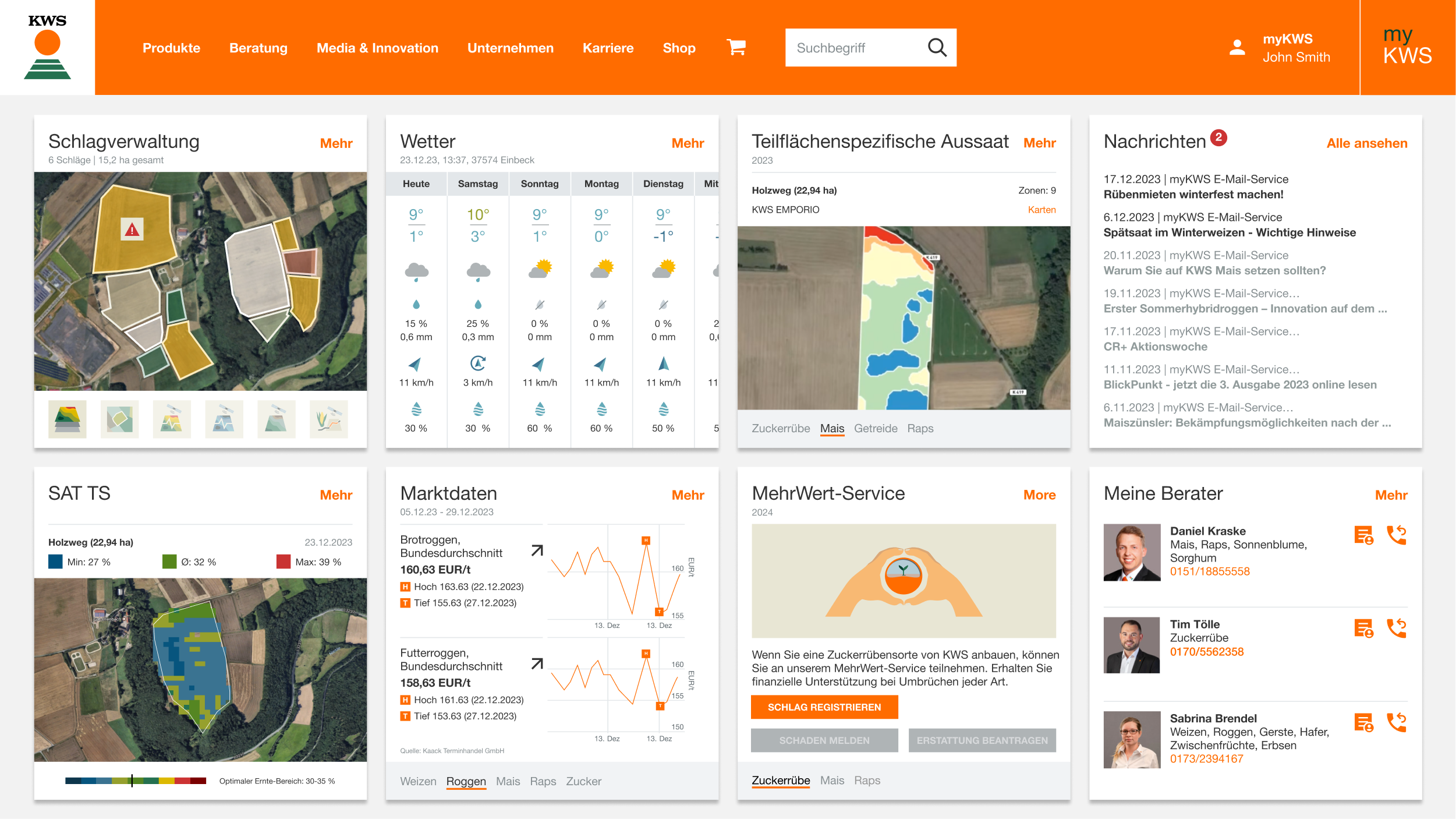Click Heute rain cloud weather icon
The height and width of the screenshot is (819, 1456).
pyautogui.click(x=416, y=271)
